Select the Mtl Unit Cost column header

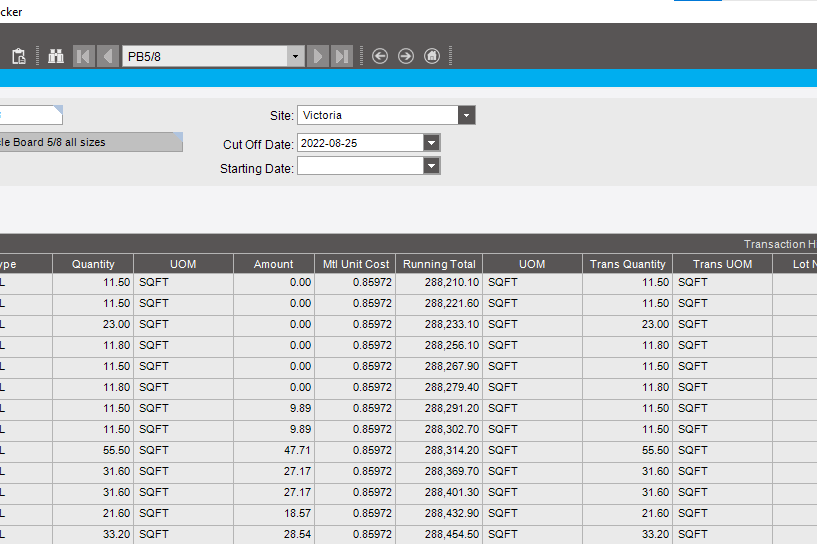pos(356,264)
